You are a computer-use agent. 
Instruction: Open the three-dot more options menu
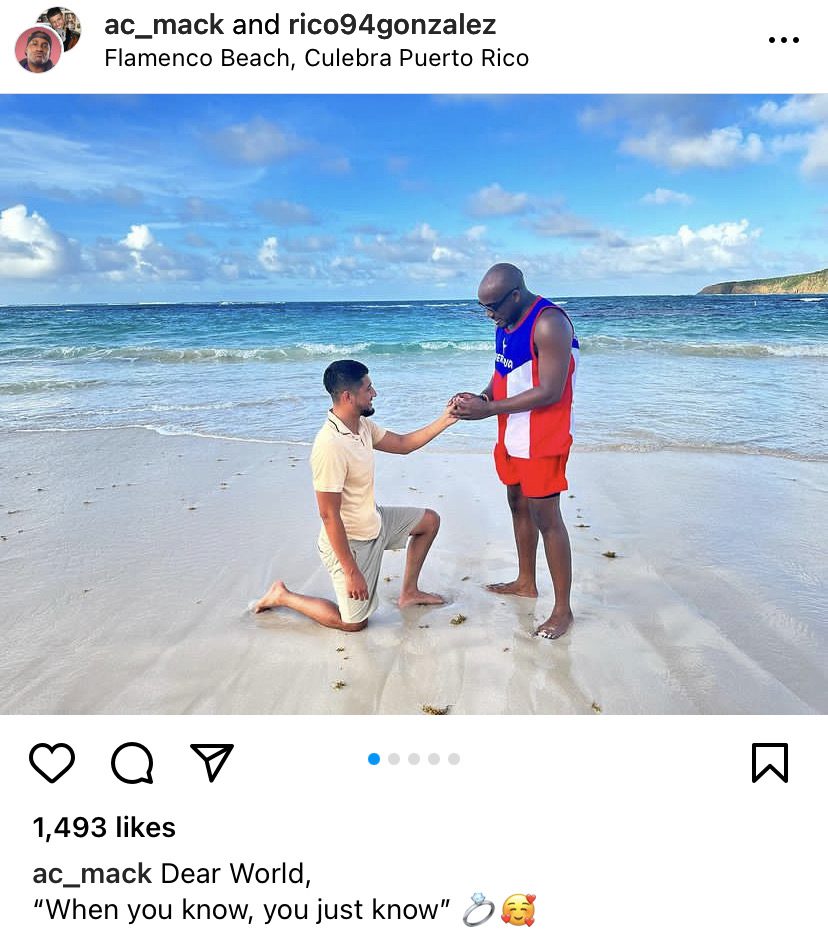coord(784,40)
